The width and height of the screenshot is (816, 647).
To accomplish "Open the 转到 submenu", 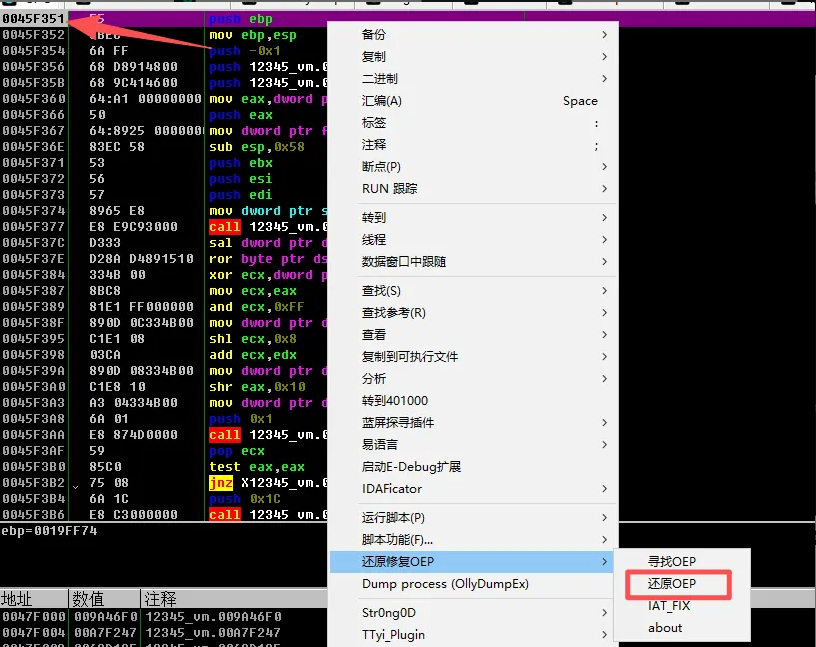I will [473, 218].
